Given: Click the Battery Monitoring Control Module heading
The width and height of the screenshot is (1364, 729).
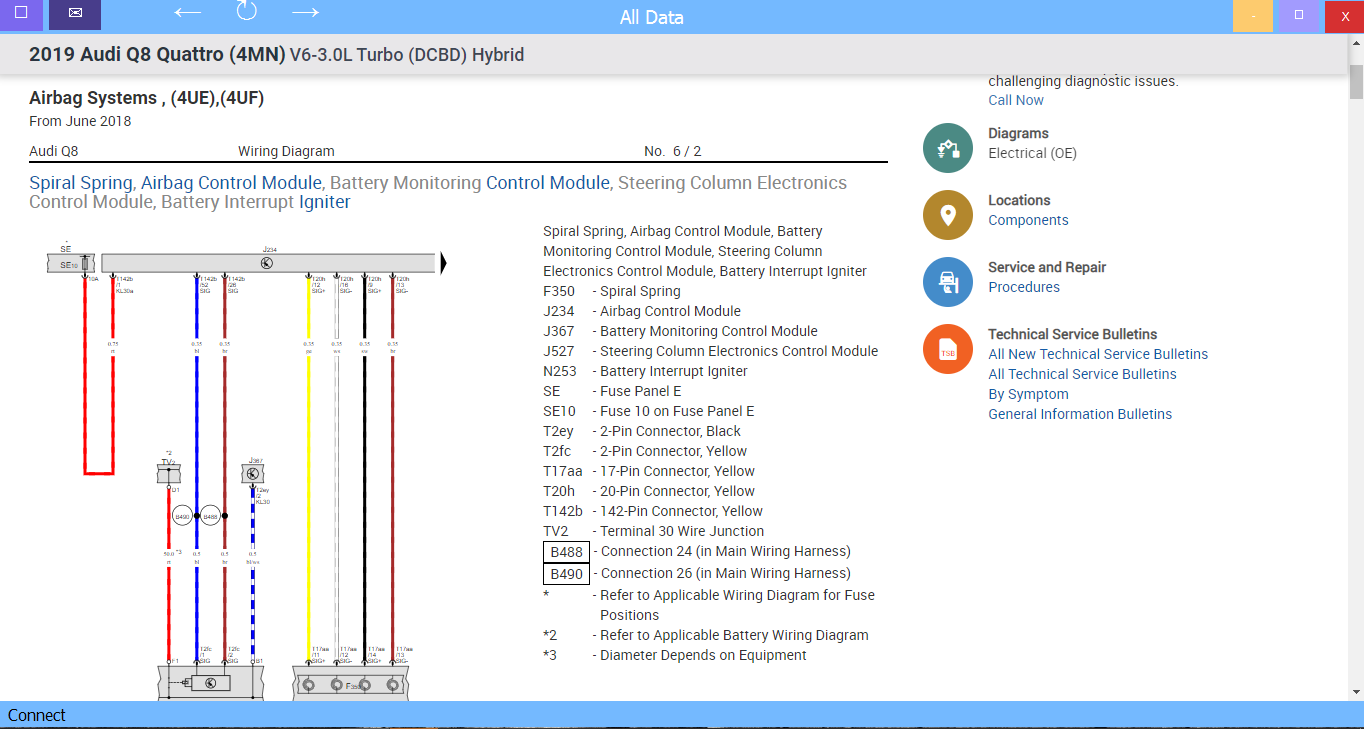Looking at the screenshot, I should [x=470, y=183].
